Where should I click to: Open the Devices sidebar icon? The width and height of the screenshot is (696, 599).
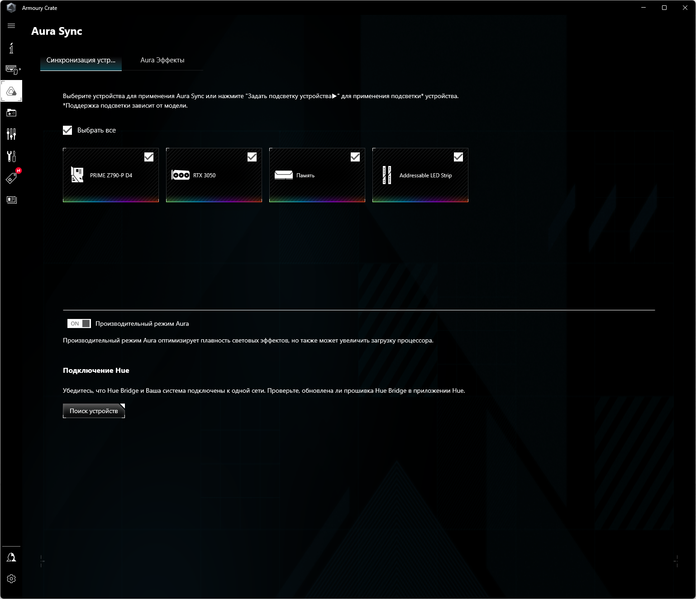click(x=12, y=70)
